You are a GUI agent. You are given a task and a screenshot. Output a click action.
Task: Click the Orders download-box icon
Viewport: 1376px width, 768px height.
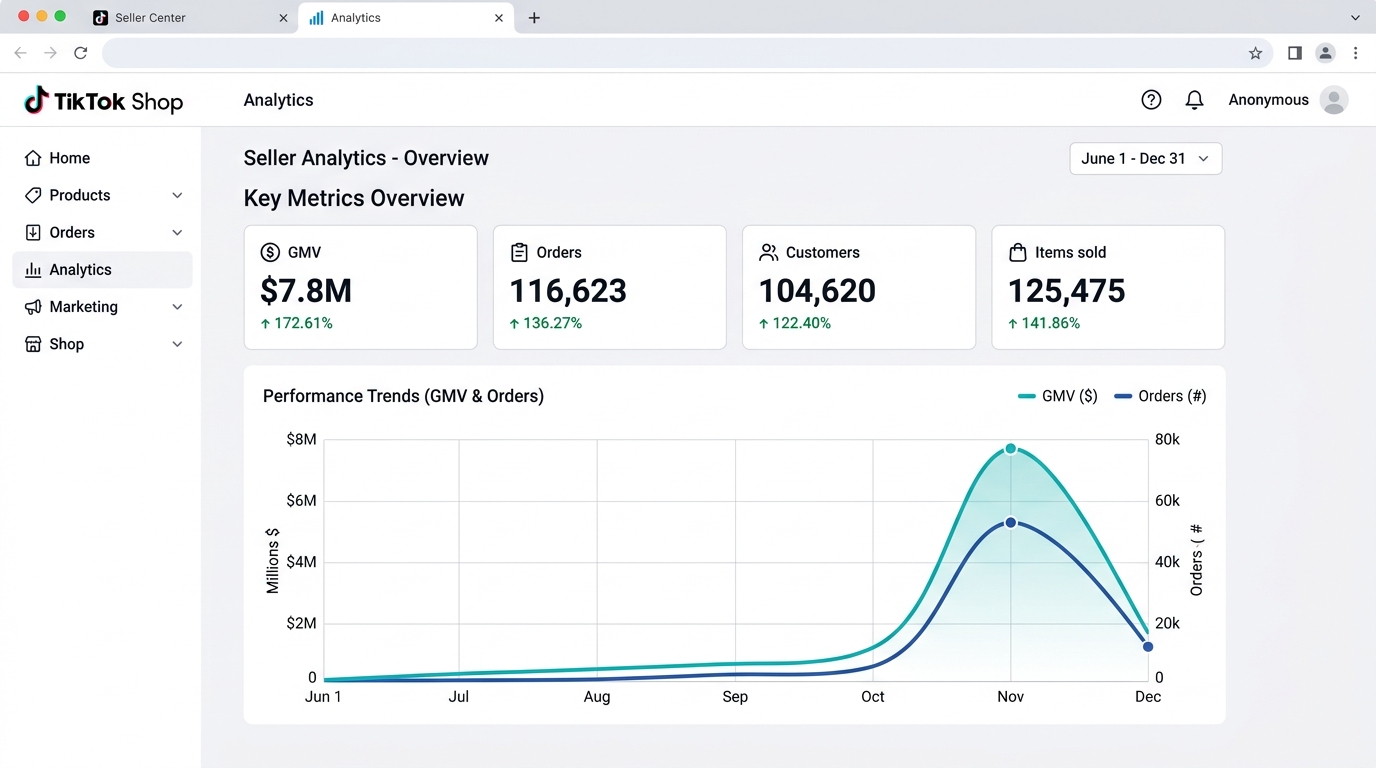(33, 232)
